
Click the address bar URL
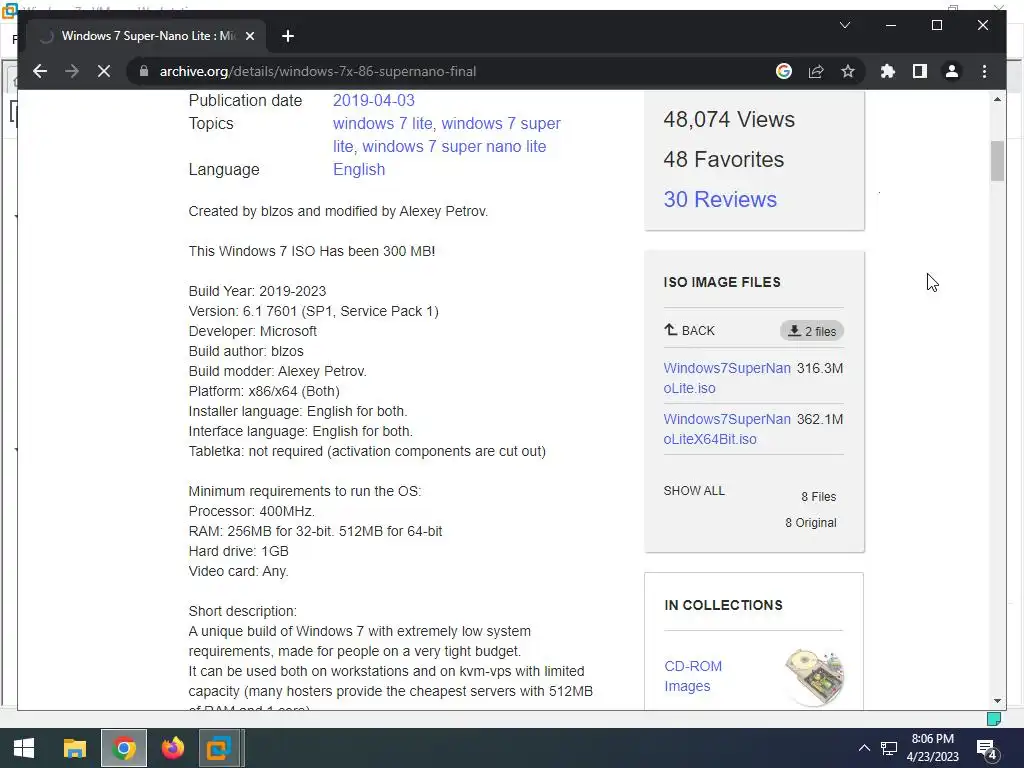[x=317, y=71]
